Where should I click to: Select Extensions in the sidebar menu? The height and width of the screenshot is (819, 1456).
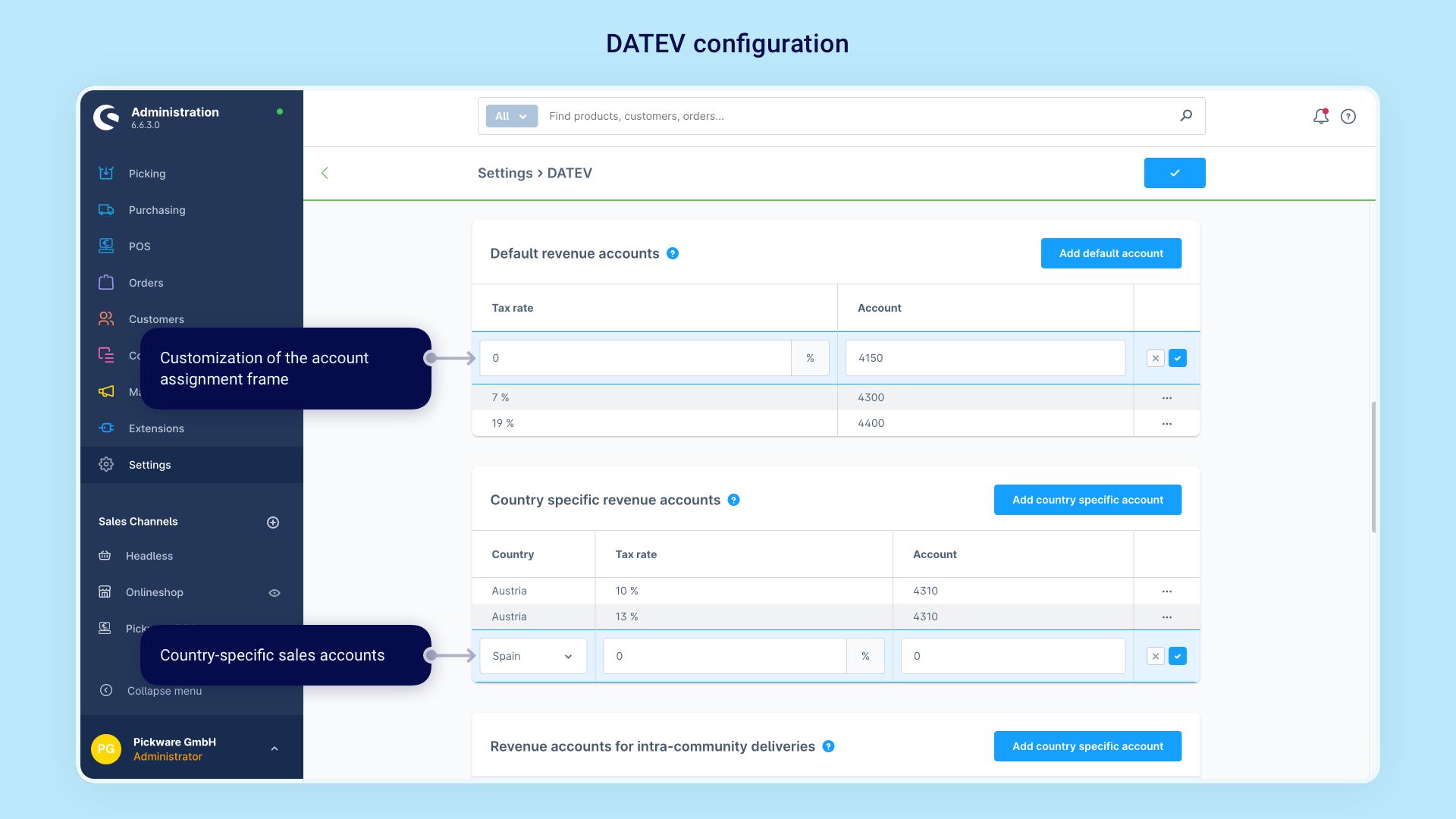click(x=156, y=428)
